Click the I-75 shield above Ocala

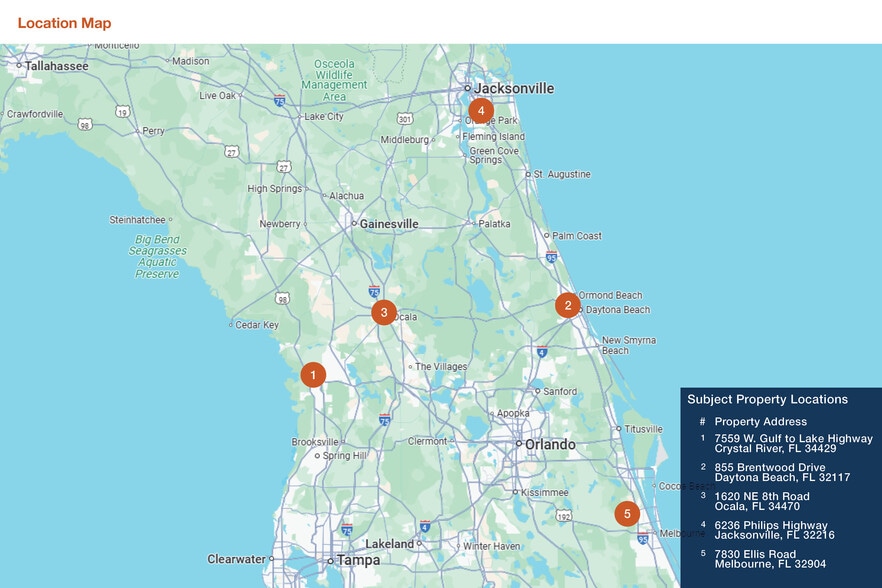(374, 291)
